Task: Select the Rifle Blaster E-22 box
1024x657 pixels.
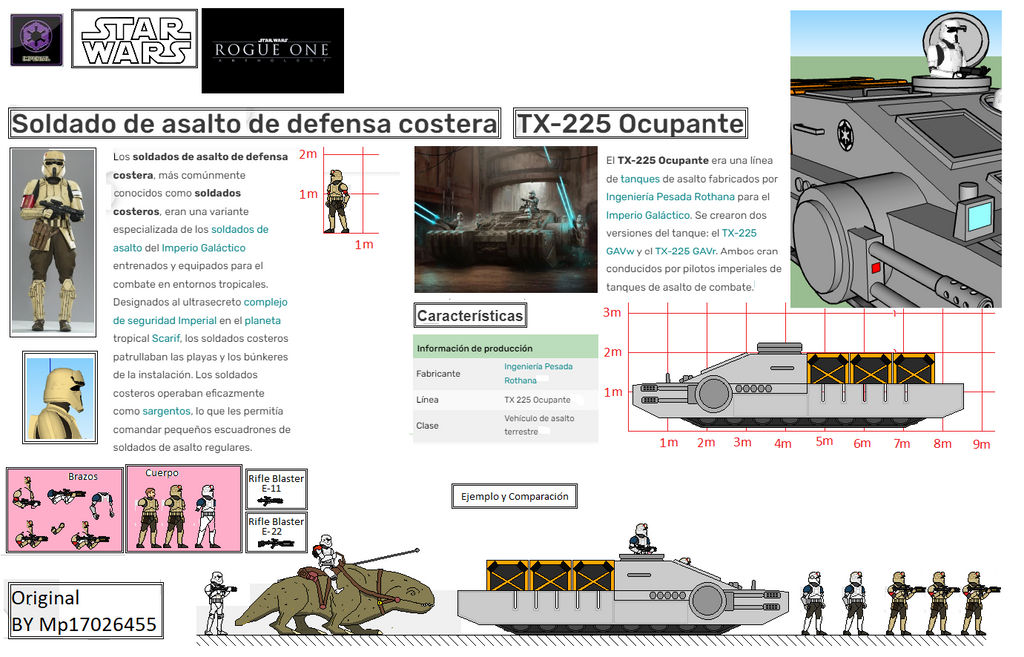Action: click(x=276, y=532)
